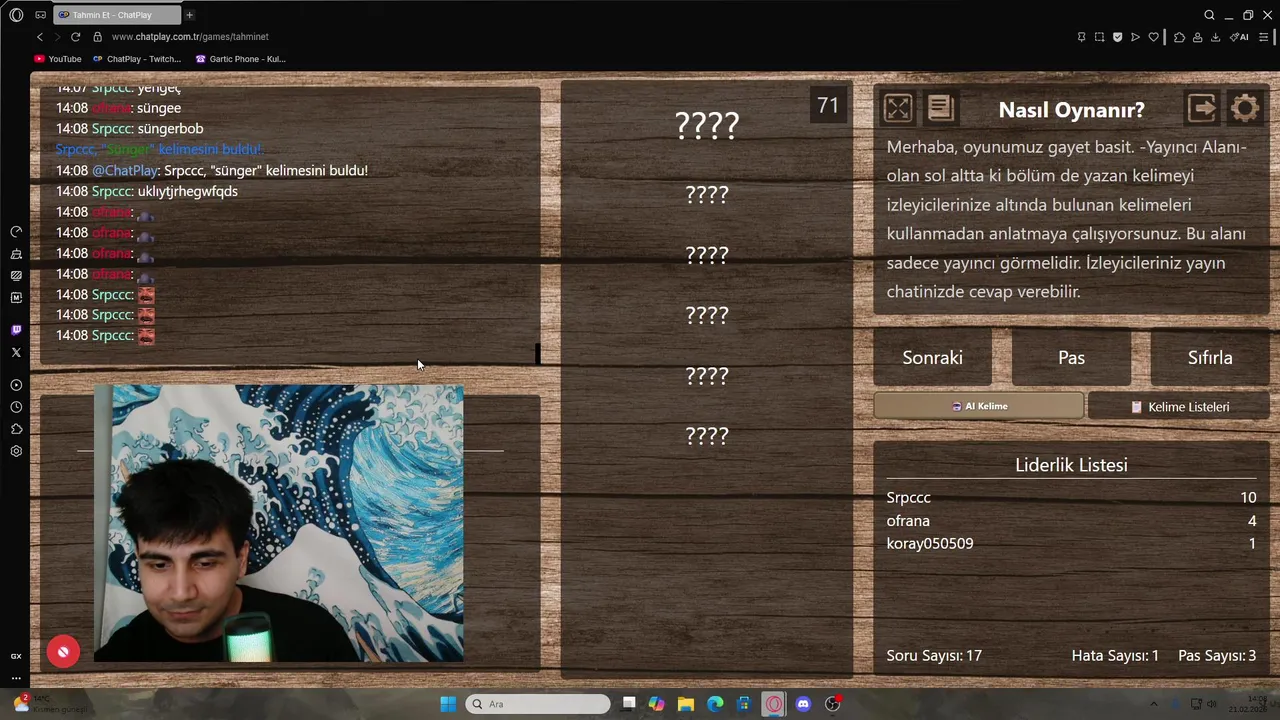Open Microsoft Edge from the taskbar
1280x720 pixels.
715,704
